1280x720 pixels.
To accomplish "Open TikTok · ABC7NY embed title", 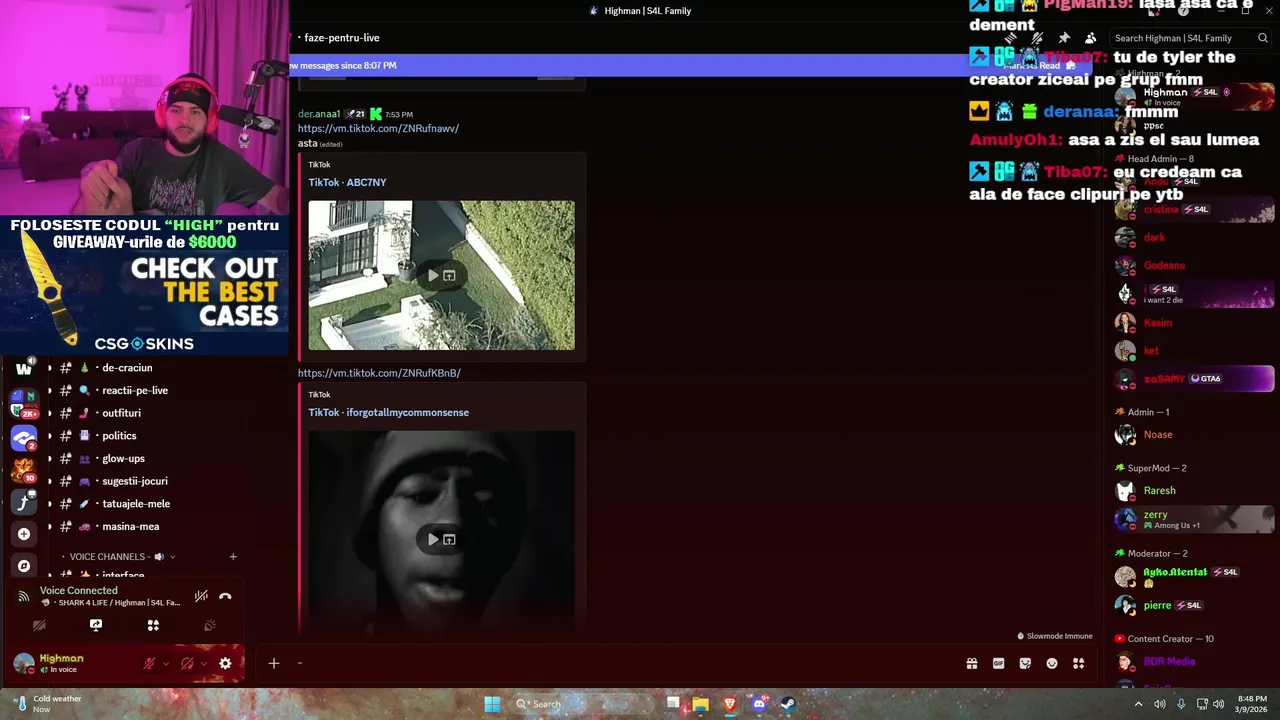I will tap(347, 183).
